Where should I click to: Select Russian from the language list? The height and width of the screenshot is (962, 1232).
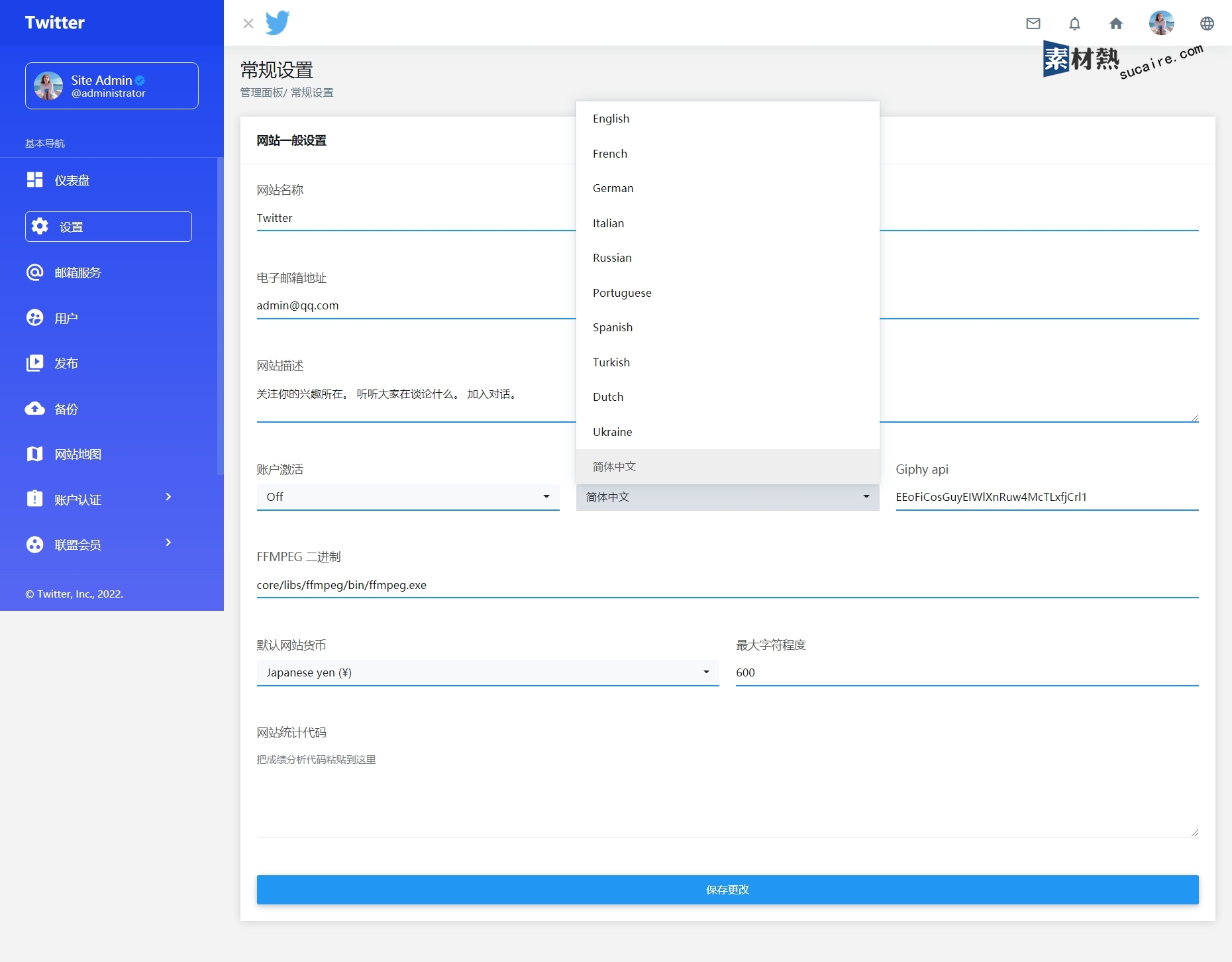pyautogui.click(x=728, y=258)
